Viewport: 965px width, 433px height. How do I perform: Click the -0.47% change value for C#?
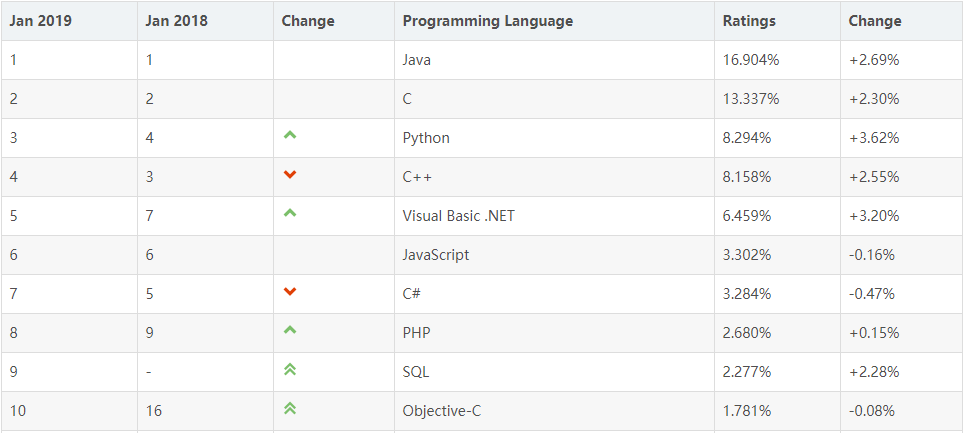tap(872, 294)
